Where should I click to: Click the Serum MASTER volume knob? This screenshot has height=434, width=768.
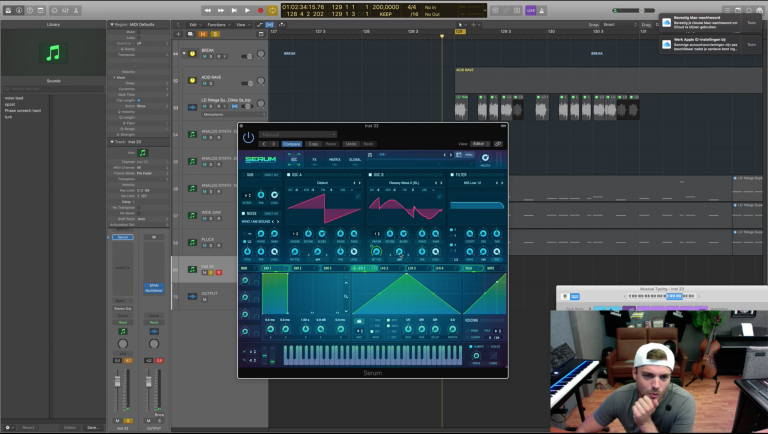click(x=485, y=158)
